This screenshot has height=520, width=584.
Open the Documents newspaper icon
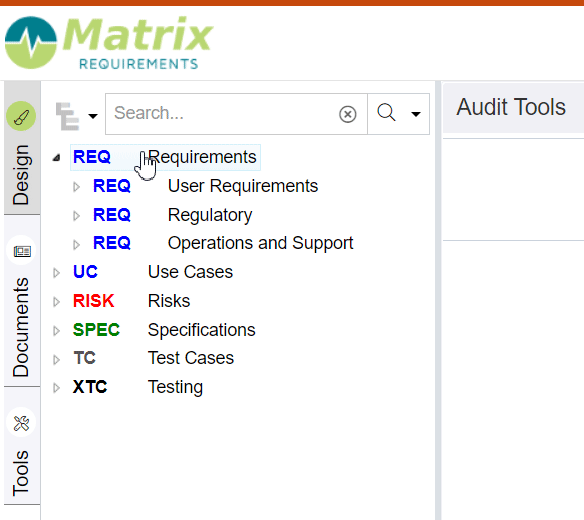coord(22,251)
